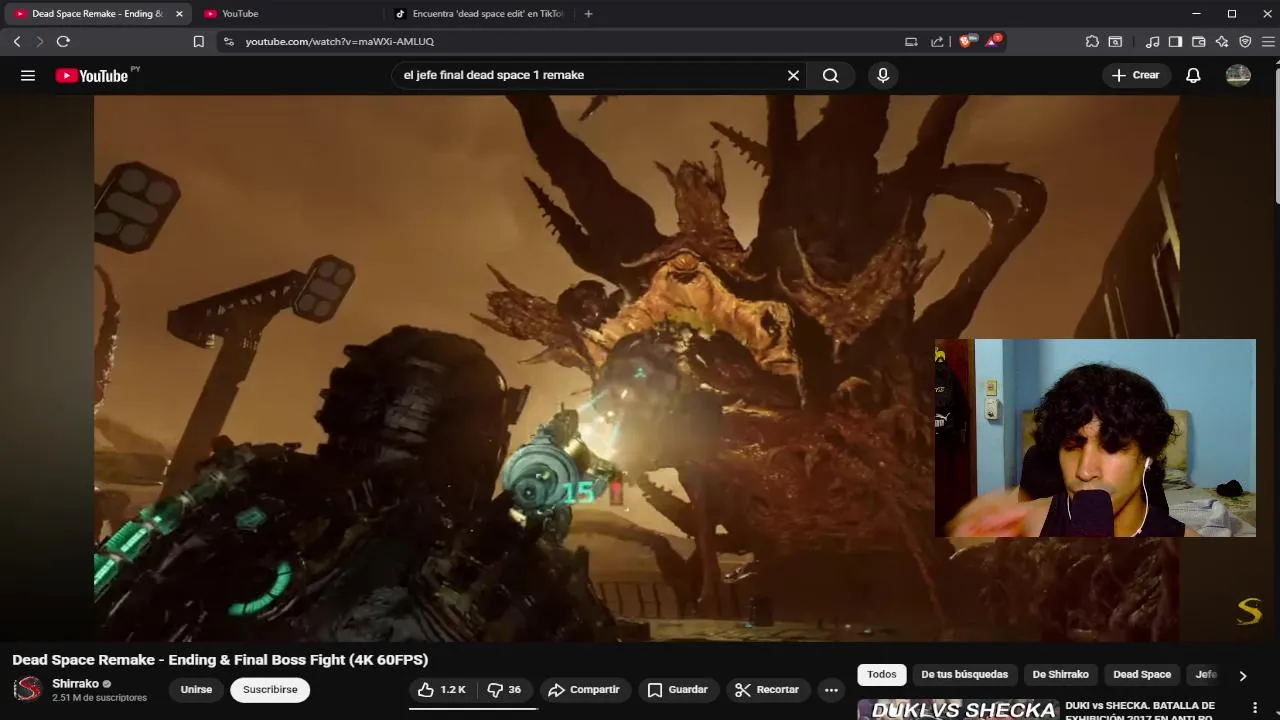The height and width of the screenshot is (720, 1280).
Task: Install or cast page icon in address bar
Action: pyautogui.click(x=911, y=41)
